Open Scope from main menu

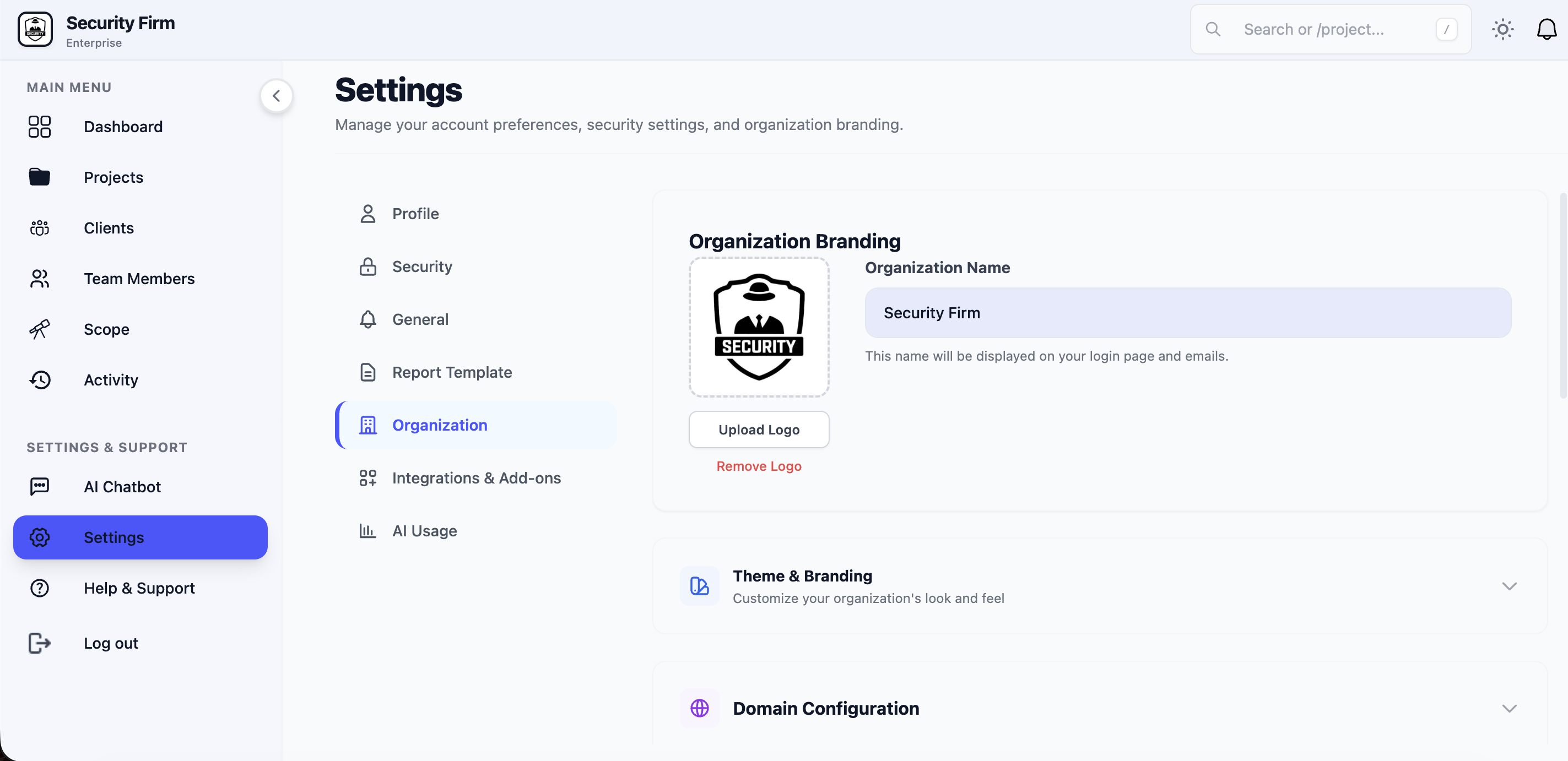tap(140, 329)
